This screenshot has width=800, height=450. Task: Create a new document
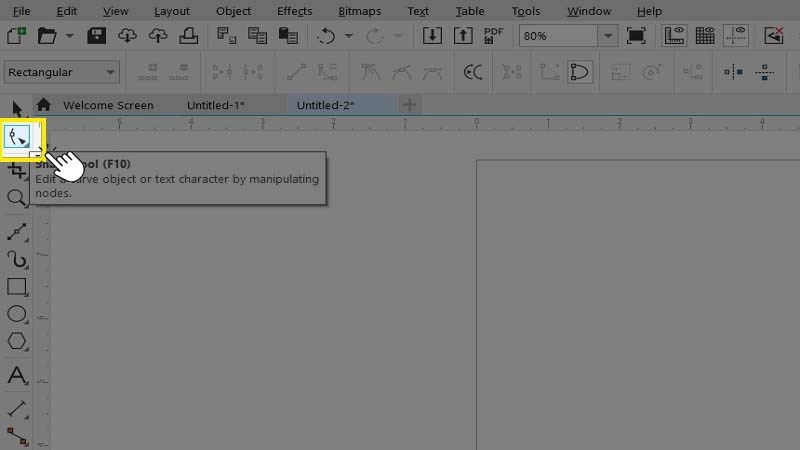click(16, 36)
